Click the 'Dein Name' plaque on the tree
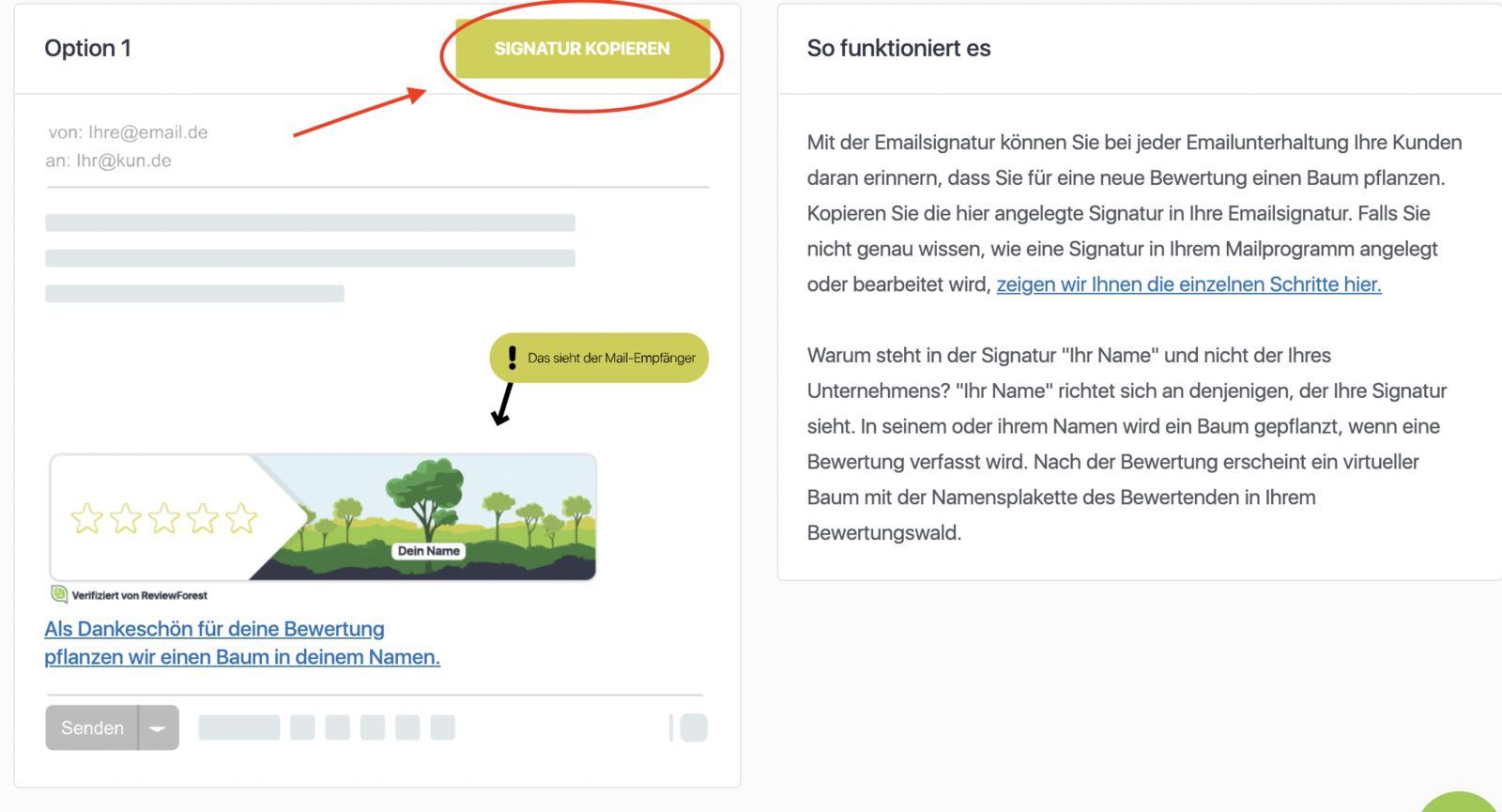This screenshot has width=1502, height=812. 428,551
